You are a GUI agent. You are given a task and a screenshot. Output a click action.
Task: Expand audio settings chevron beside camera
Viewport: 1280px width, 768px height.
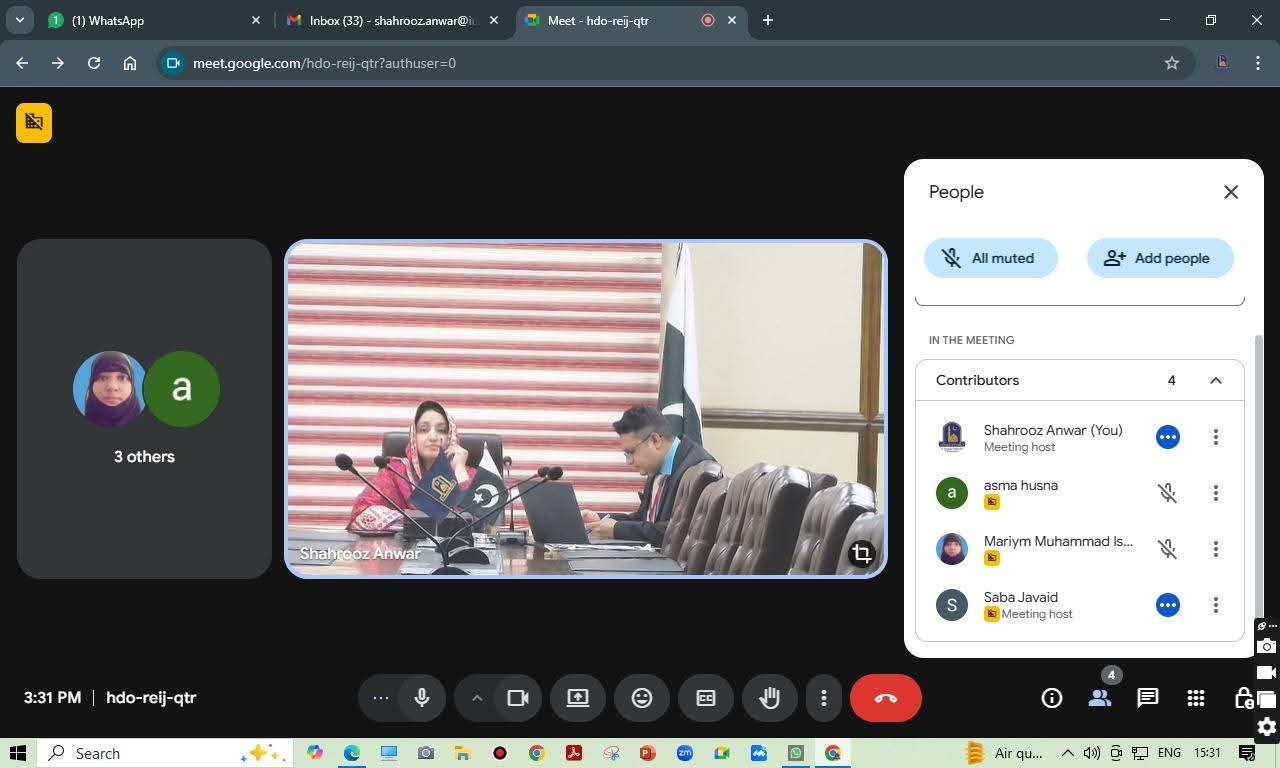point(477,698)
